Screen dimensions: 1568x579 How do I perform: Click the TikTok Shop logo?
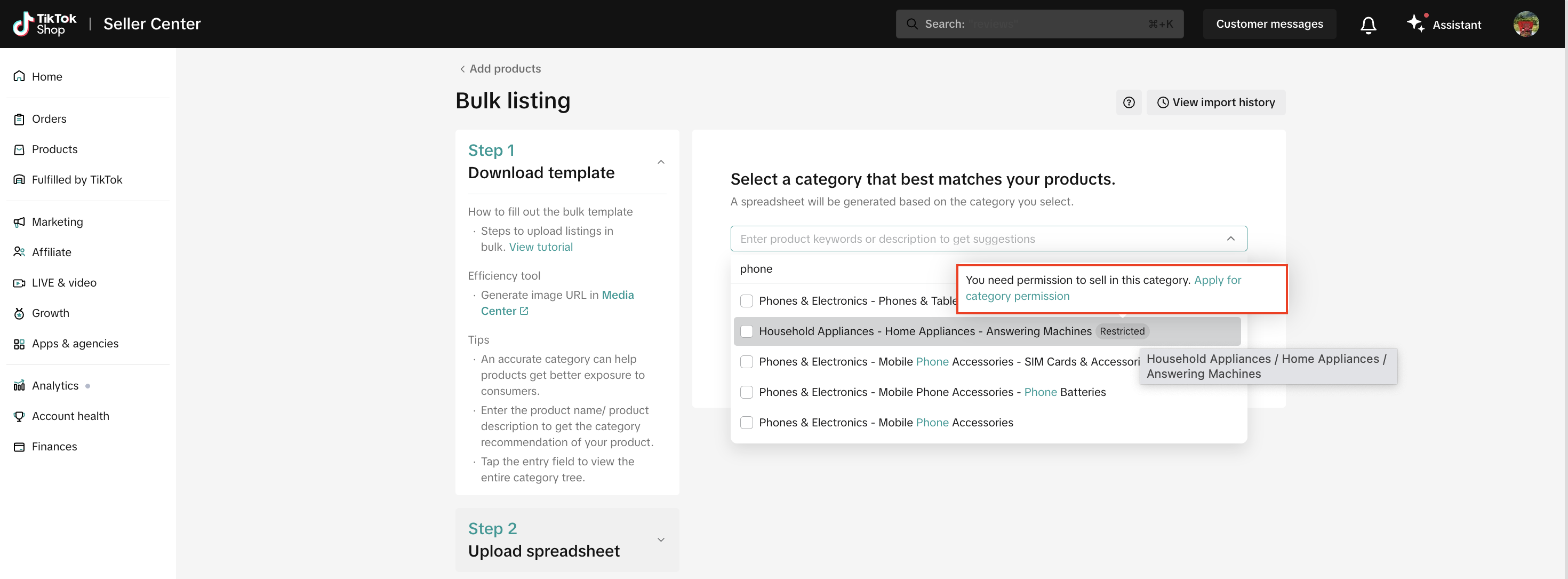click(44, 23)
